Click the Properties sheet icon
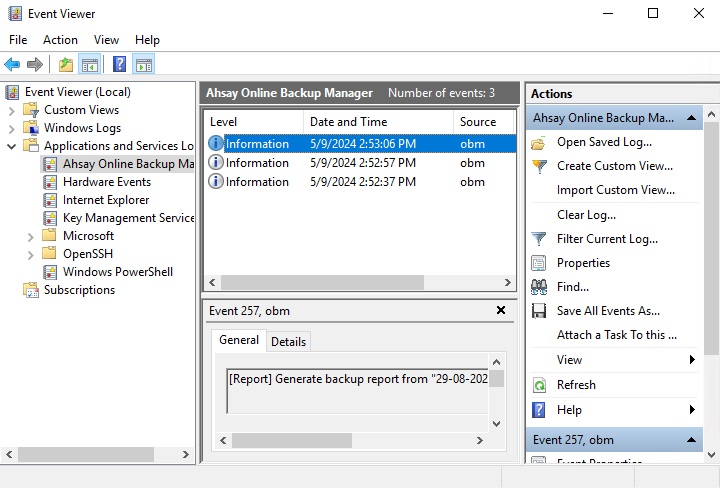Viewport: 720px width, 488px height. [539, 263]
